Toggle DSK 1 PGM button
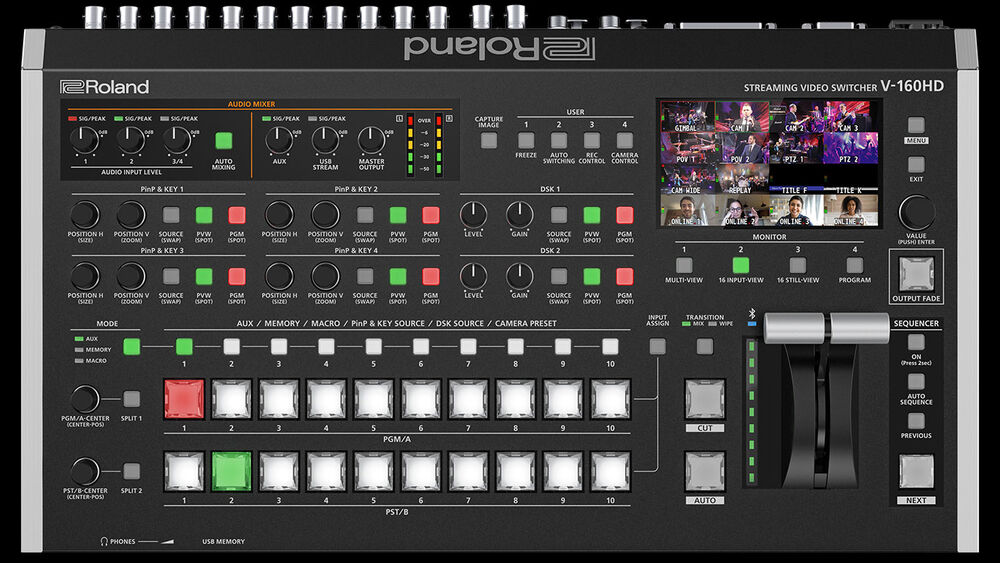The height and width of the screenshot is (563, 1000). [625, 215]
